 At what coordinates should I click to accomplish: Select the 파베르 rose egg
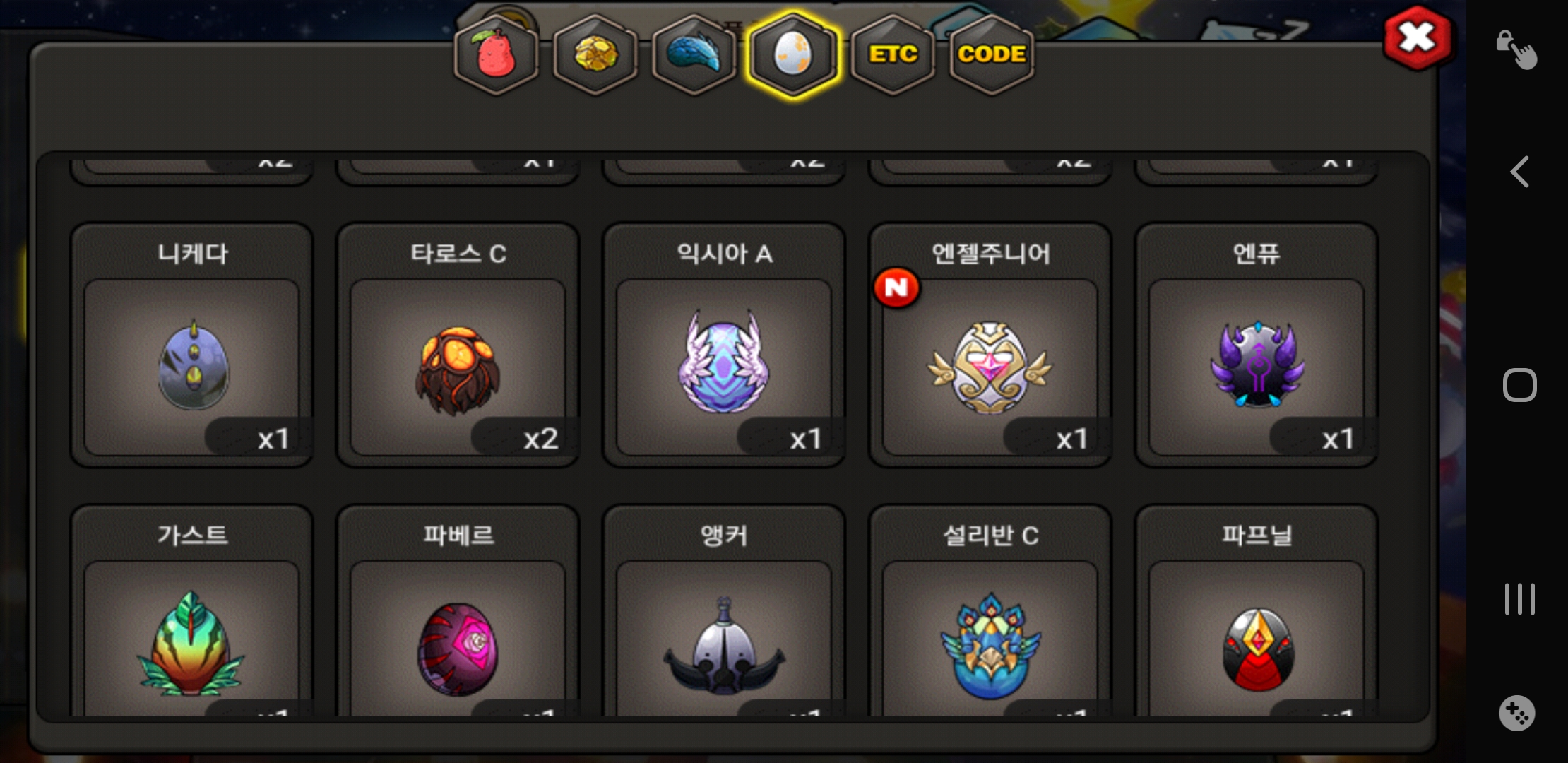point(458,611)
